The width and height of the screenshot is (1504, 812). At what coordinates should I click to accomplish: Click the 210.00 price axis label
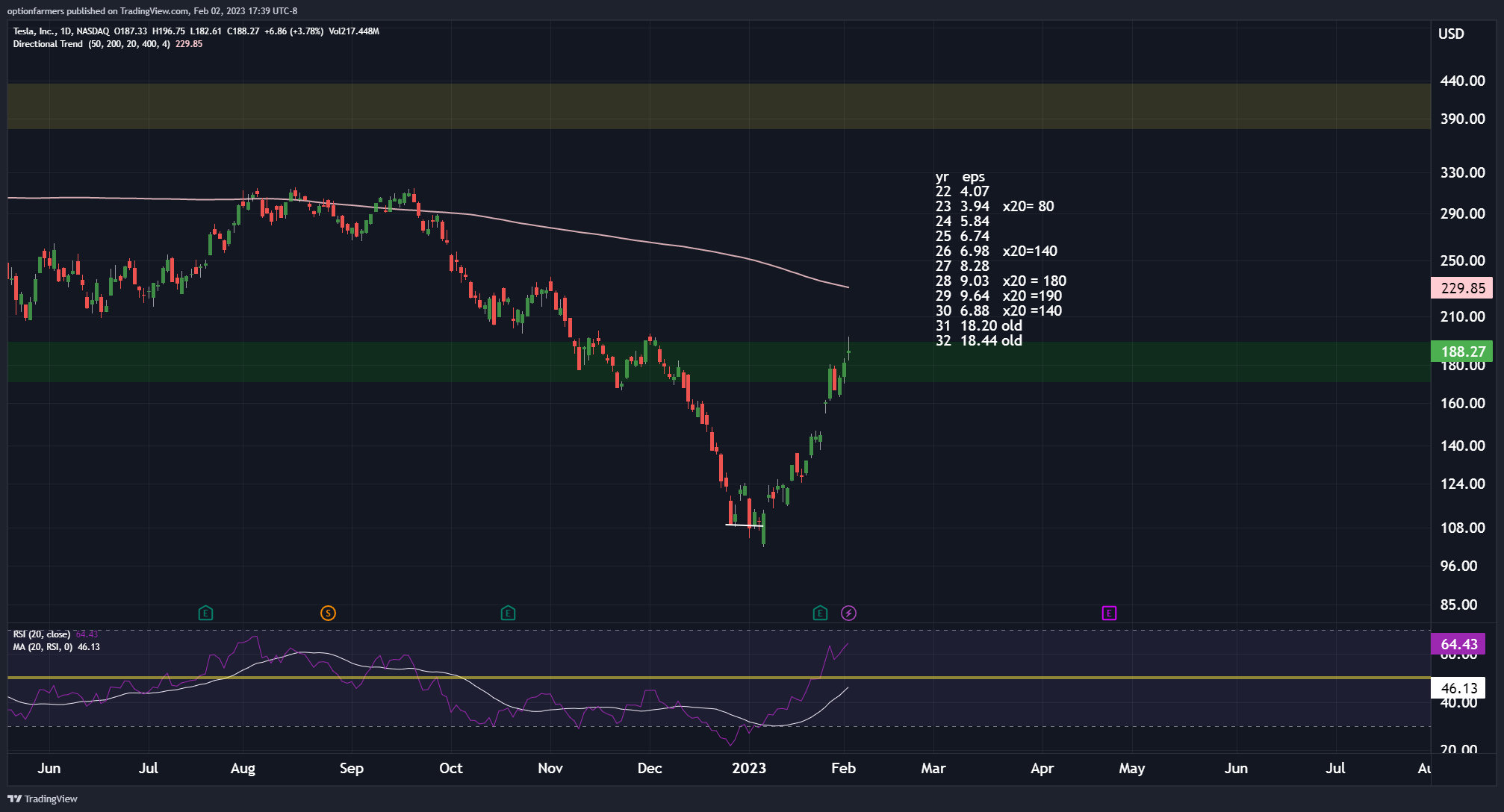pyautogui.click(x=1462, y=316)
